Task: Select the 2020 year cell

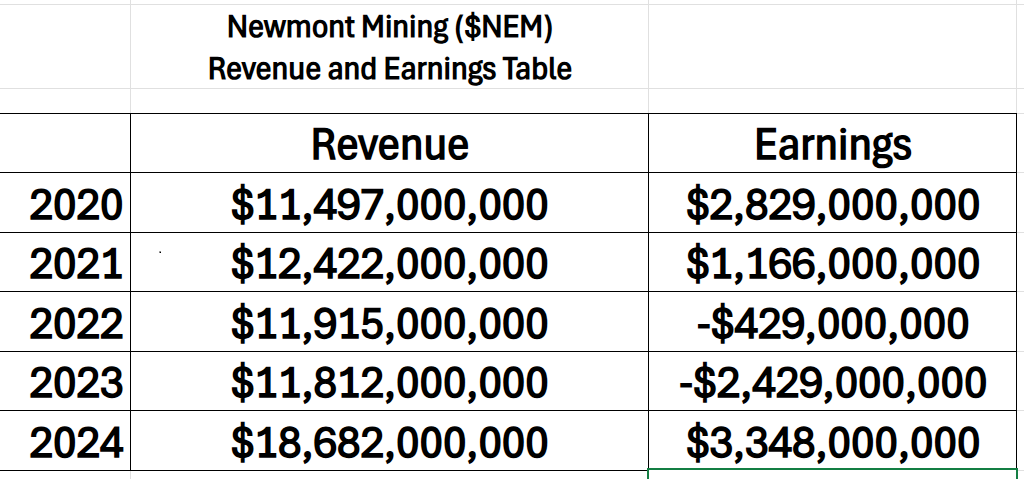Action: click(65, 203)
